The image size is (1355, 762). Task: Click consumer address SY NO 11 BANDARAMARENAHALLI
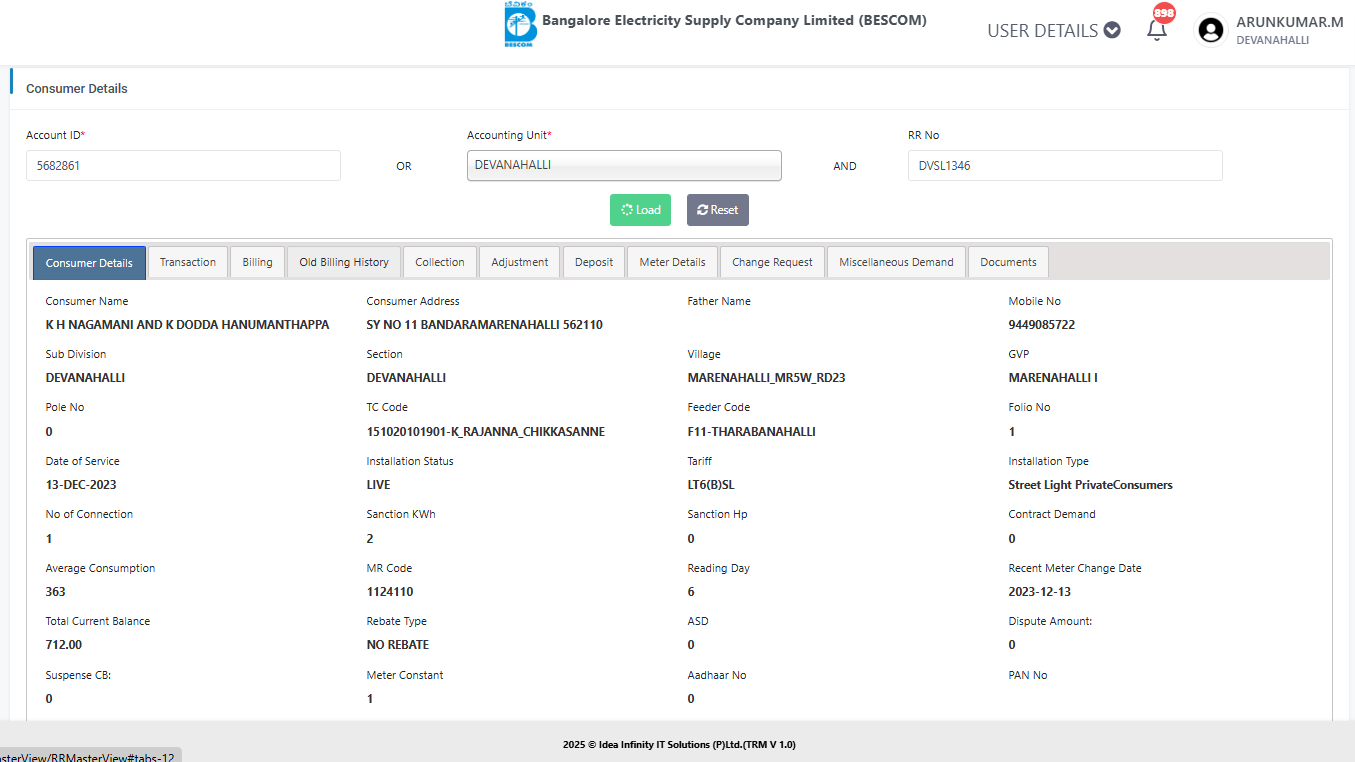[x=484, y=325]
